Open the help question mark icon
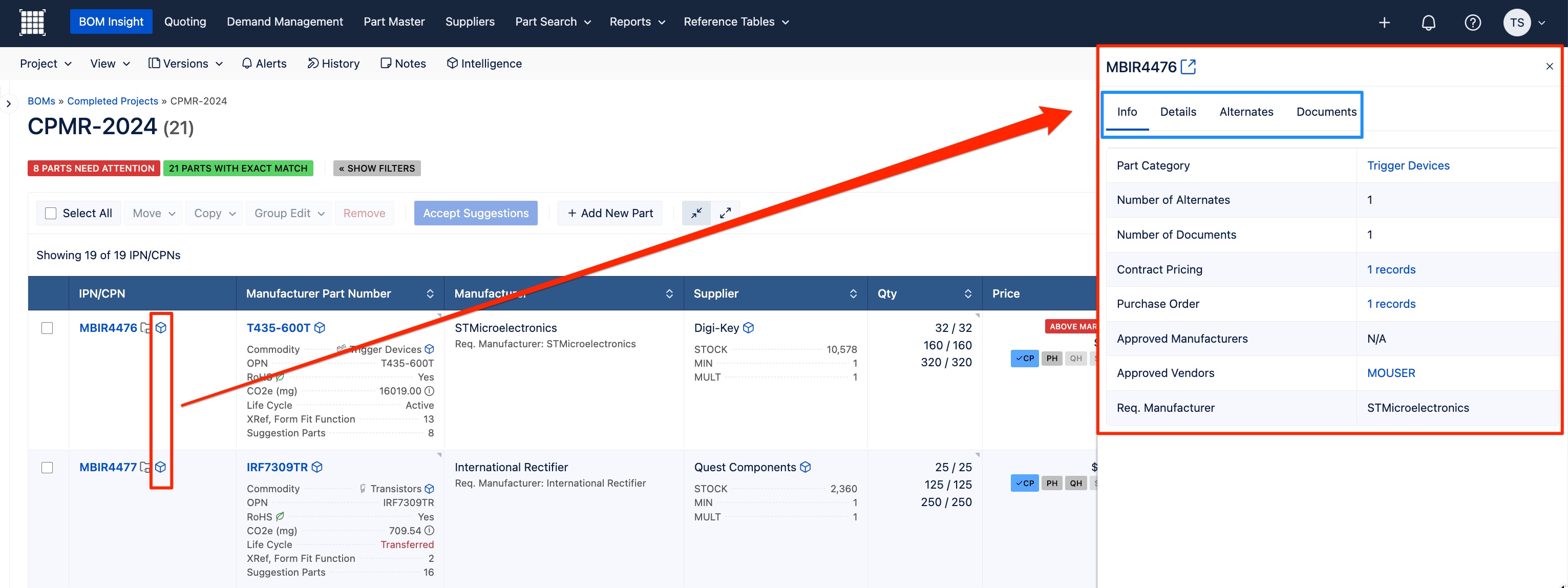The image size is (1568, 588). tap(1472, 23)
